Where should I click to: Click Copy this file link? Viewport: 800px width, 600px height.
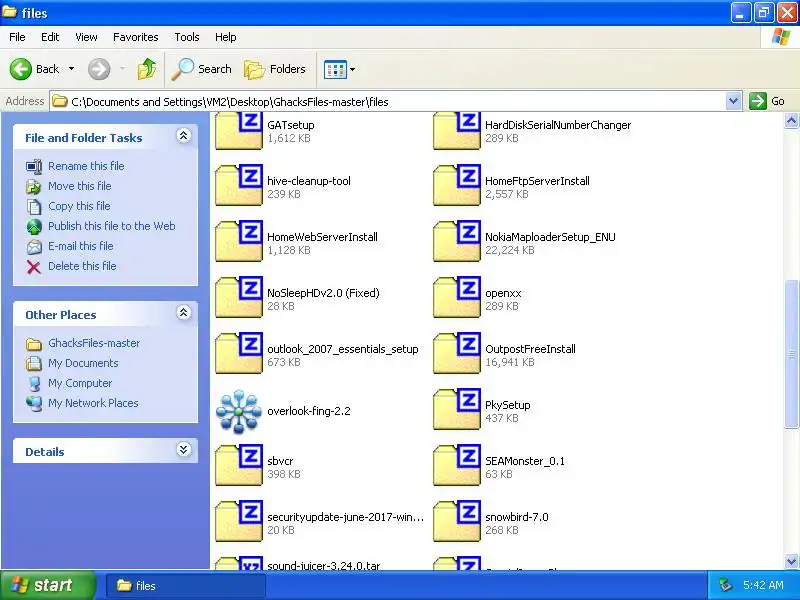click(x=79, y=206)
